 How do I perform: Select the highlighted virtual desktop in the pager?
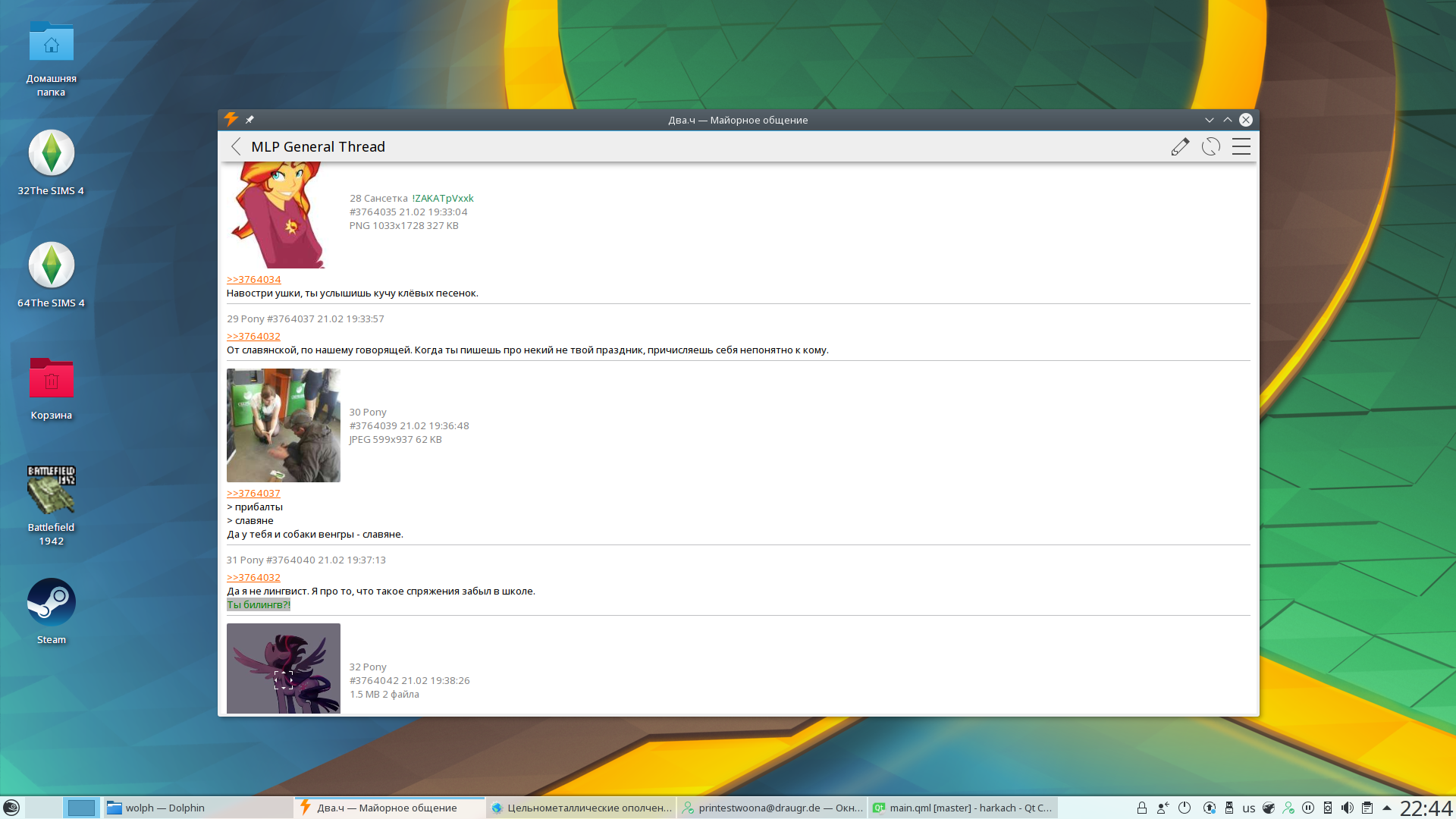(81, 808)
